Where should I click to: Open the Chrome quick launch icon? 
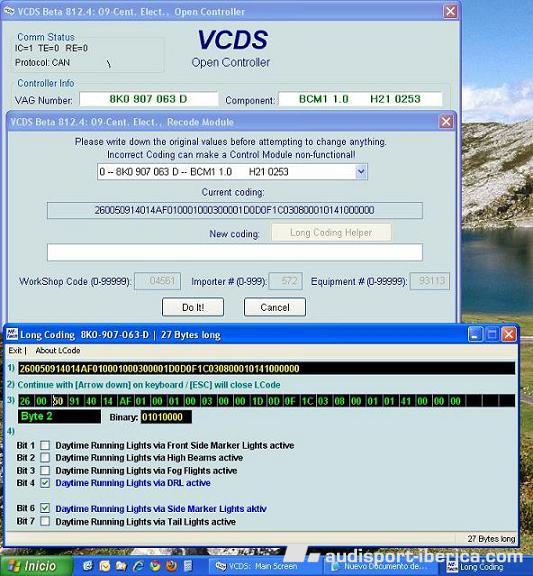[x=155, y=566]
